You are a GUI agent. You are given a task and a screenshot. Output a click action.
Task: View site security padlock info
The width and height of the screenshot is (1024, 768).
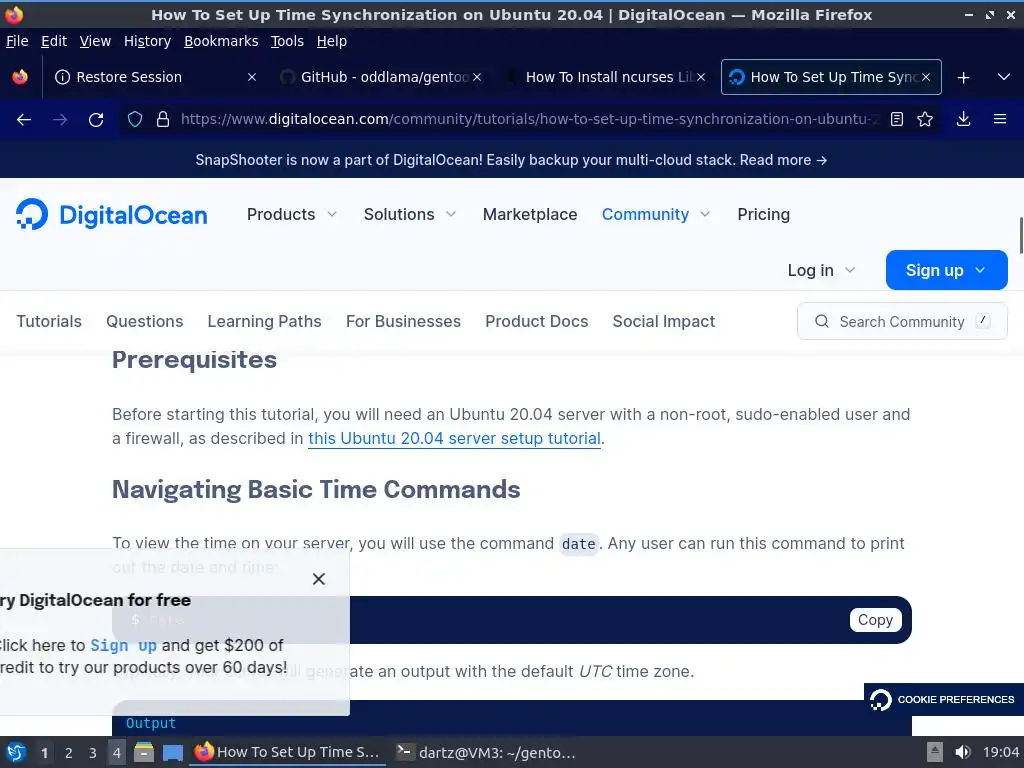tap(163, 119)
